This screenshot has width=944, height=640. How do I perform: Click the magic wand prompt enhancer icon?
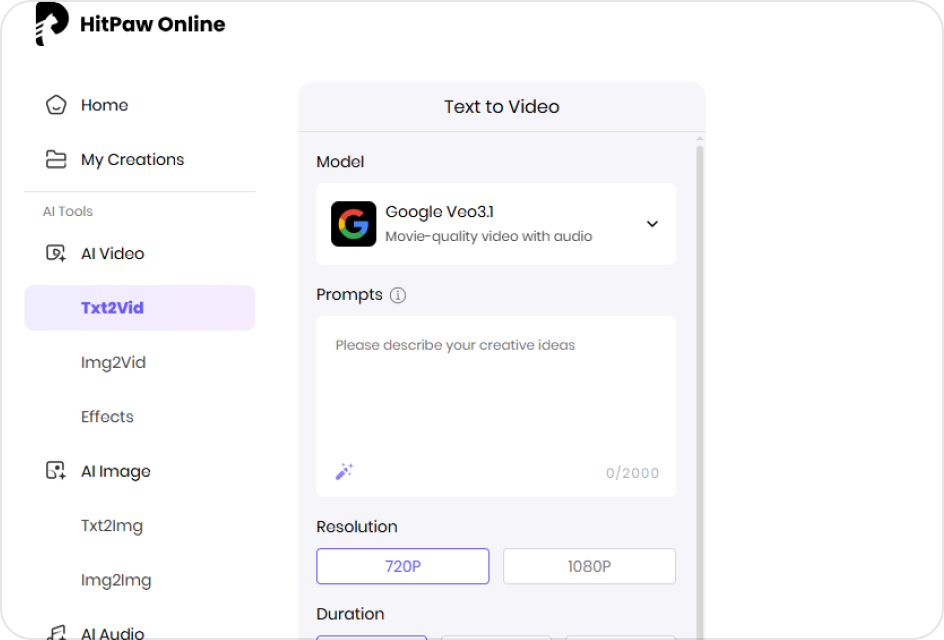(344, 472)
